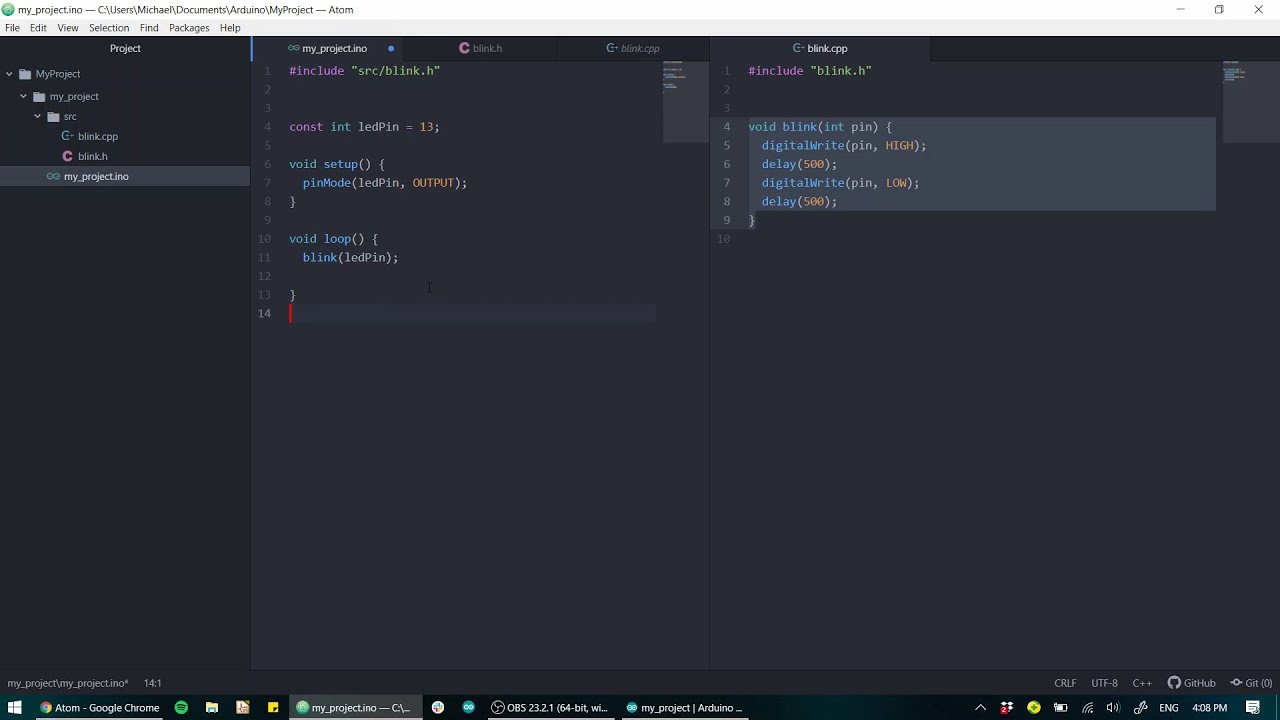1280x720 pixels.
Task: Click the blink.h C file icon in tree
Action: coord(68,156)
